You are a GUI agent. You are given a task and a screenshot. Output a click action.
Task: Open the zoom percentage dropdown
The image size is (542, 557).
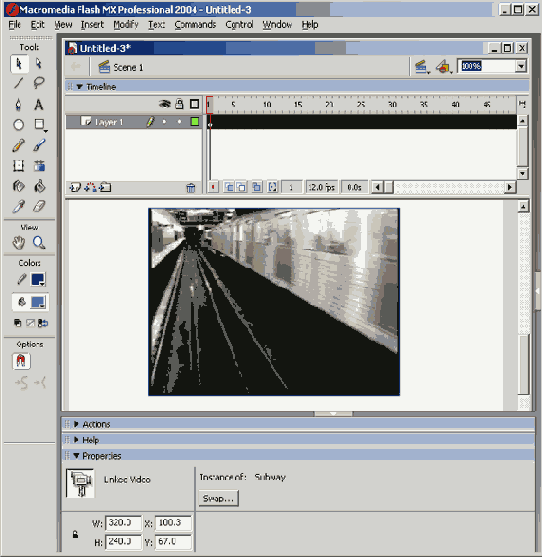click(521, 66)
